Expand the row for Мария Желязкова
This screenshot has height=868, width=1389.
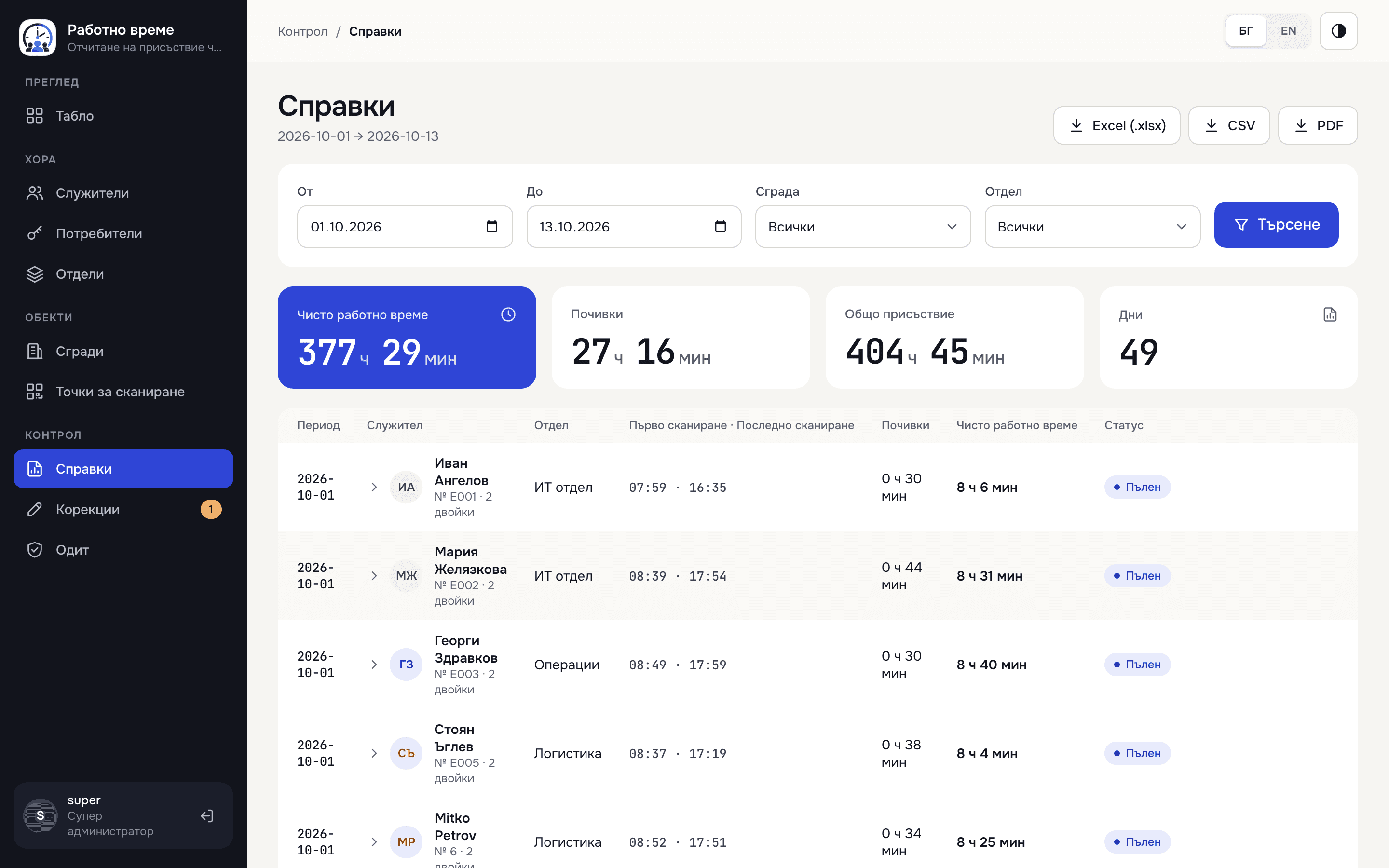pyautogui.click(x=374, y=576)
